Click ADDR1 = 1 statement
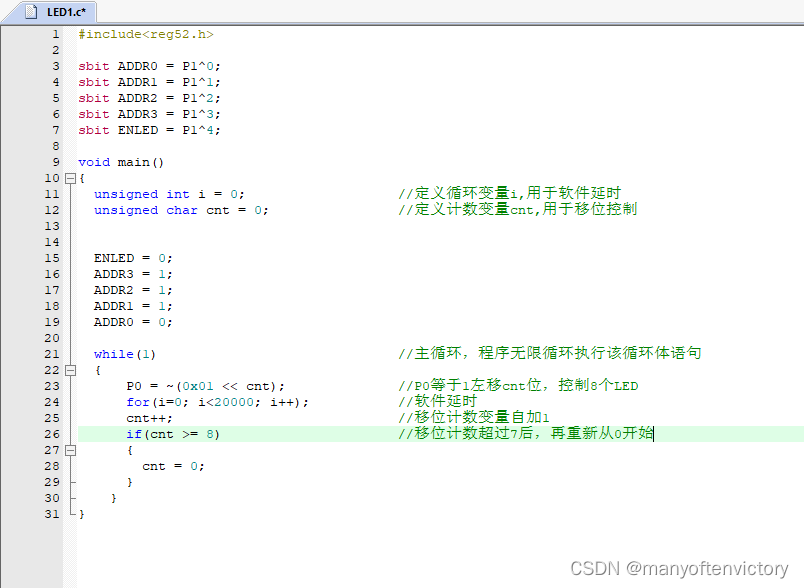The image size is (804, 588). coord(133,306)
